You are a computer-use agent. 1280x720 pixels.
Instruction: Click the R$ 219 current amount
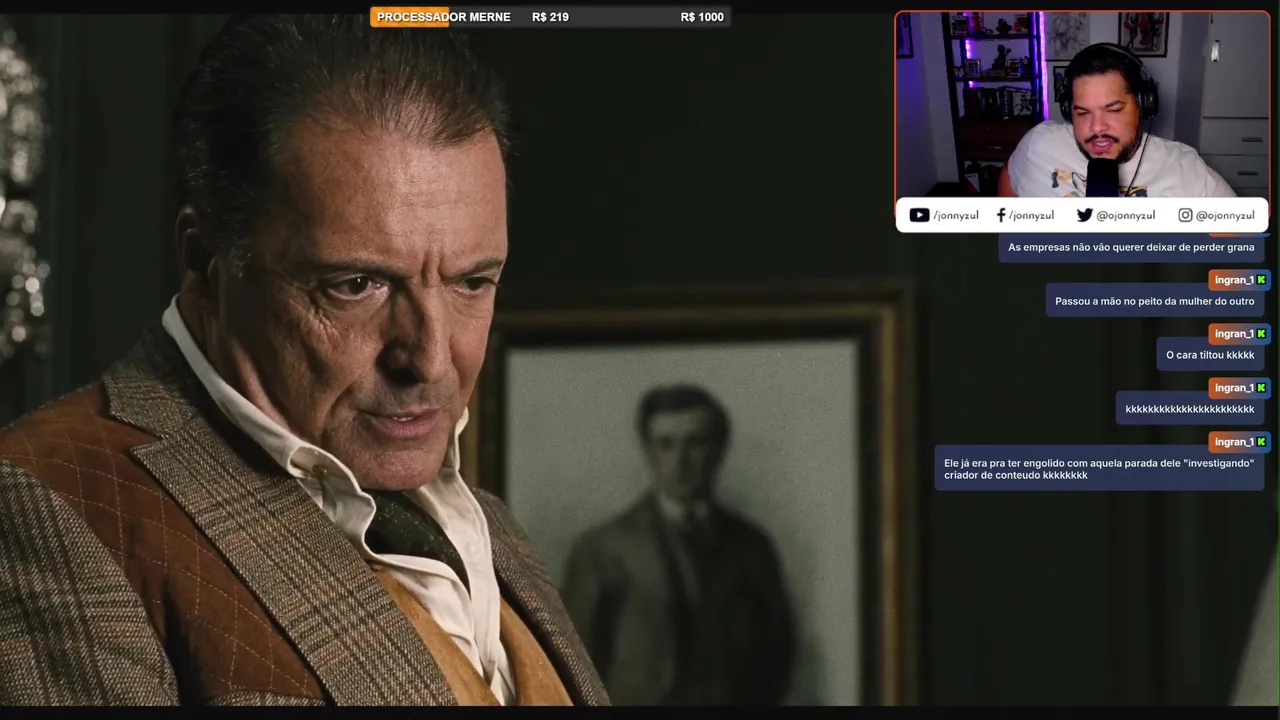click(550, 17)
